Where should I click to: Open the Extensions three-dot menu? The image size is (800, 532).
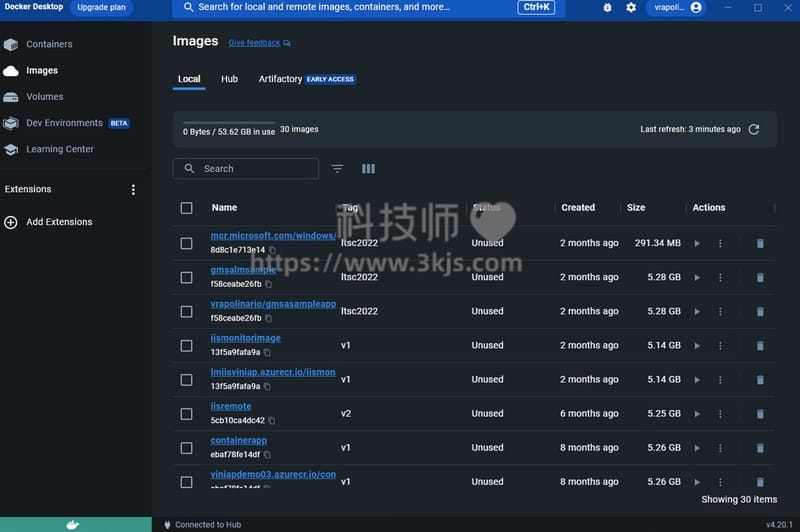pos(133,190)
